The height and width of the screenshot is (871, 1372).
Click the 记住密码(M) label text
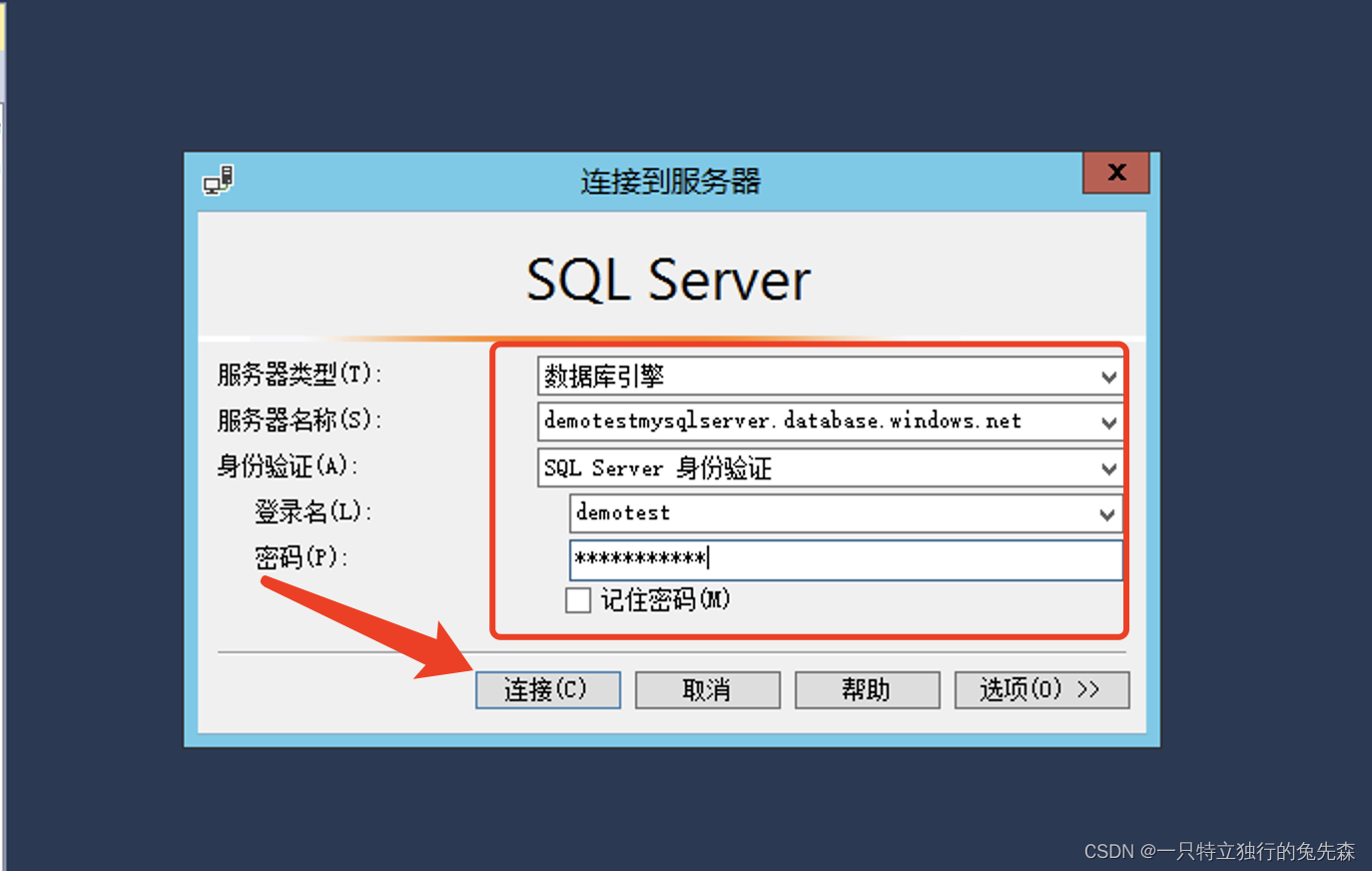(x=665, y=600)
